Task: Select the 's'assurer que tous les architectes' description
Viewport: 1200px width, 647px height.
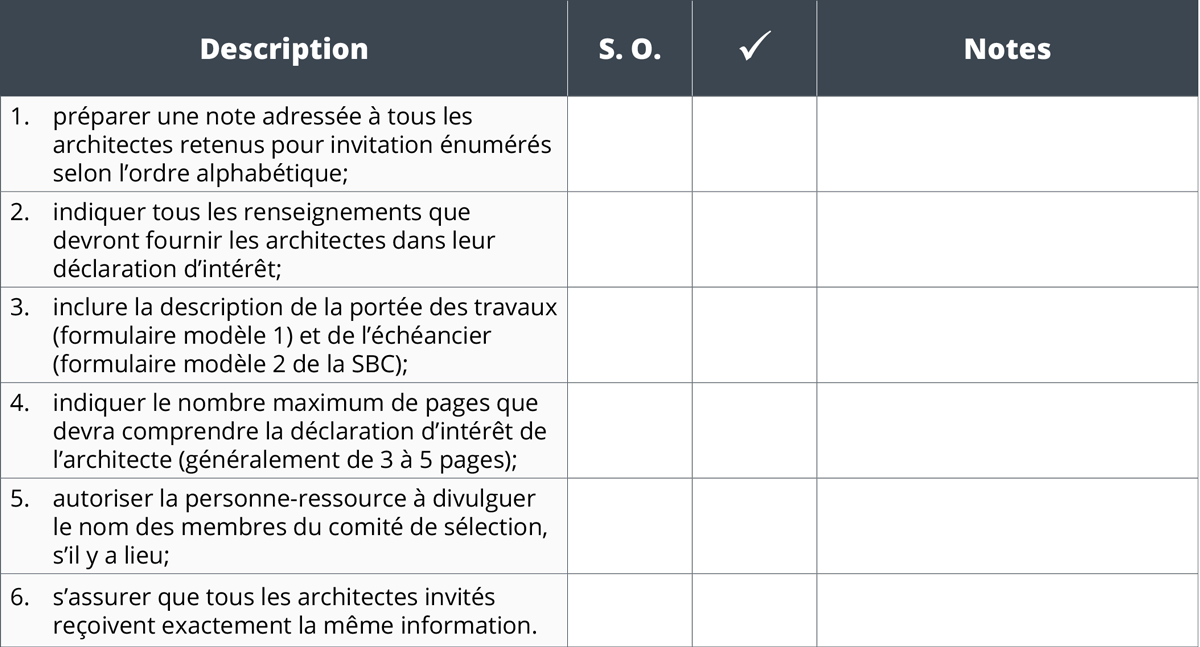Action: point(296,611)
